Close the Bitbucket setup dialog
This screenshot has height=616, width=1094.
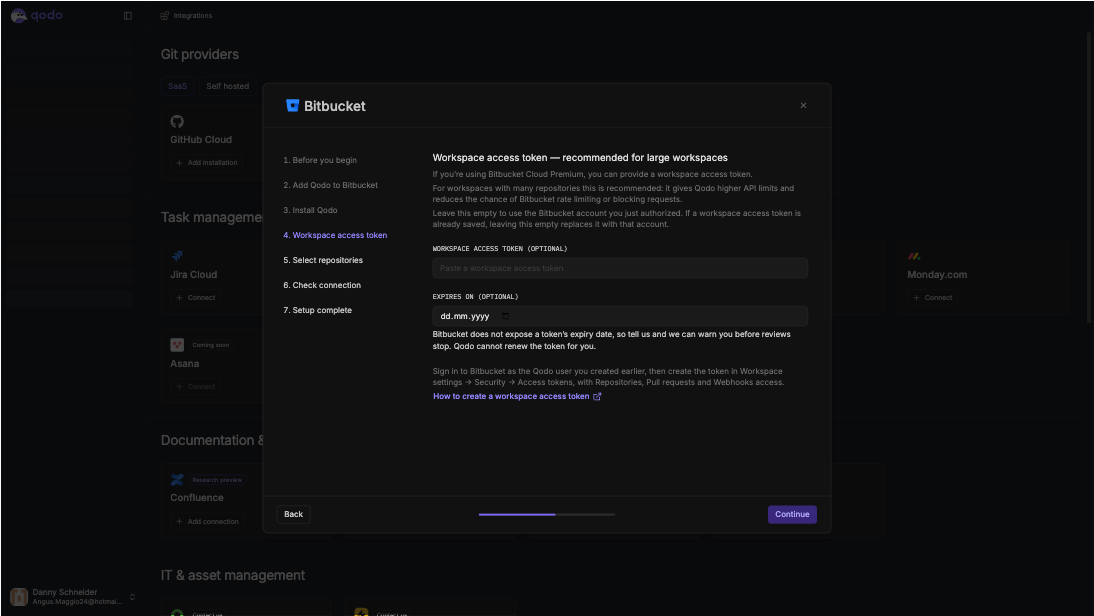(x=803, y=105)
